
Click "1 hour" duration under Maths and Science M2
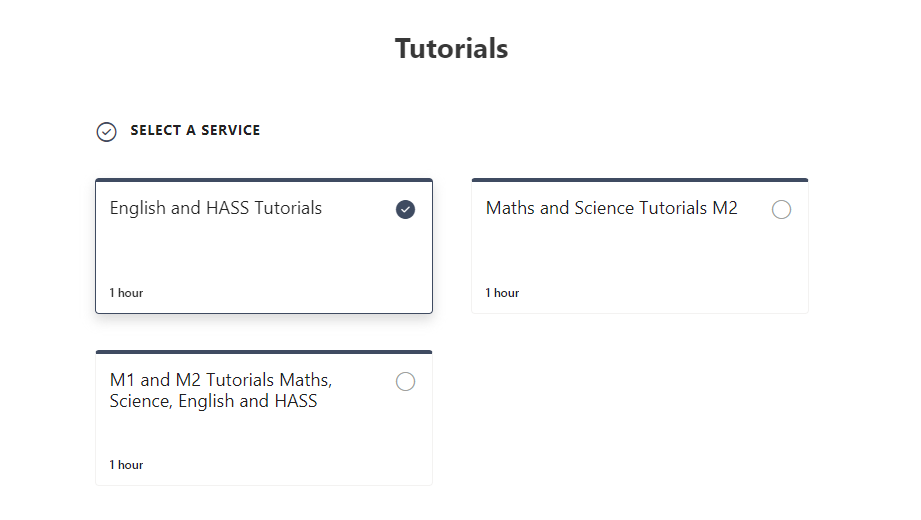tap(502, 293)
